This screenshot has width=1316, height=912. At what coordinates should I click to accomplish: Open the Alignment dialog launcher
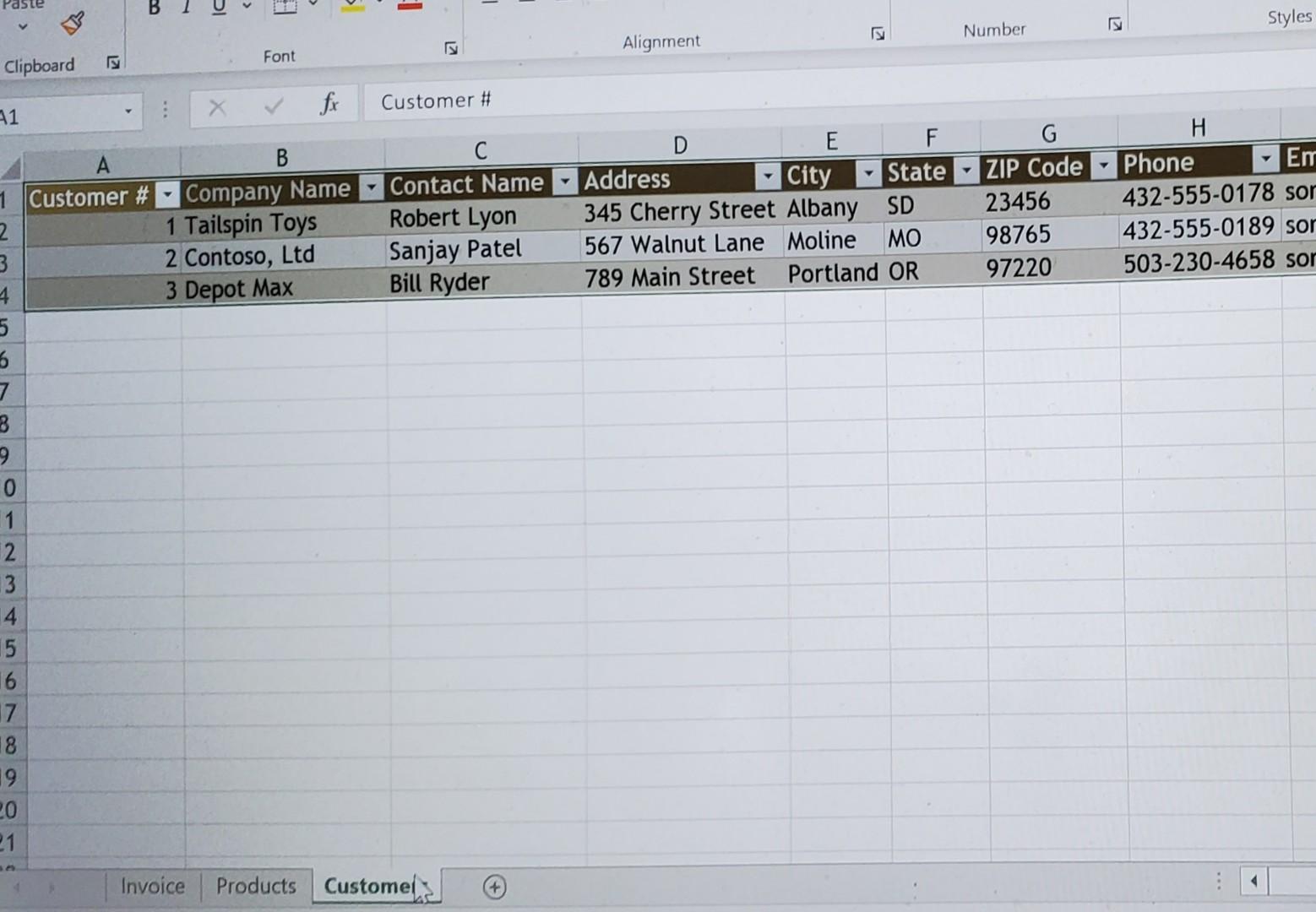pyautogui.click(x=878, y=33)
